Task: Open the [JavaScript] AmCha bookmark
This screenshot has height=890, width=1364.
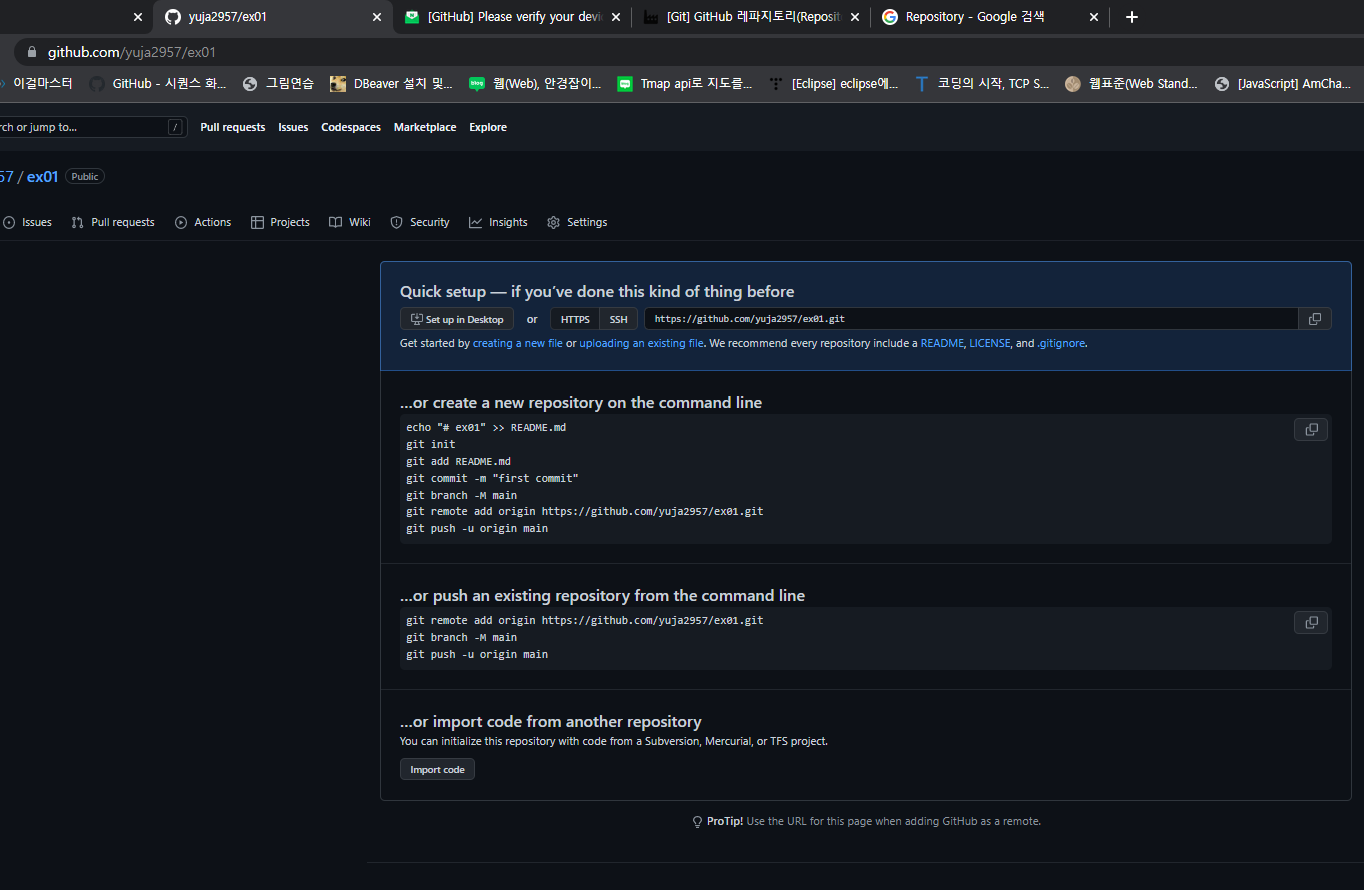Action: point(1283,84)
